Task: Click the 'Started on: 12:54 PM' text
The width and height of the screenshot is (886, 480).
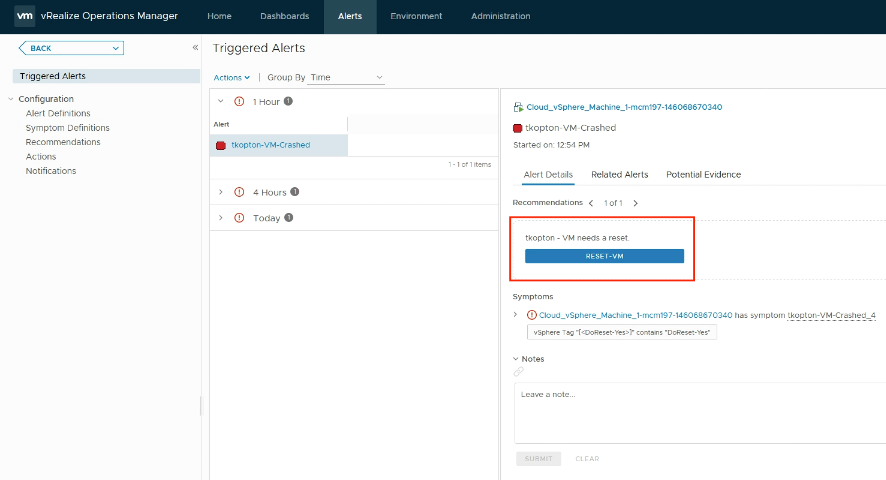Action: coord(551,145)
